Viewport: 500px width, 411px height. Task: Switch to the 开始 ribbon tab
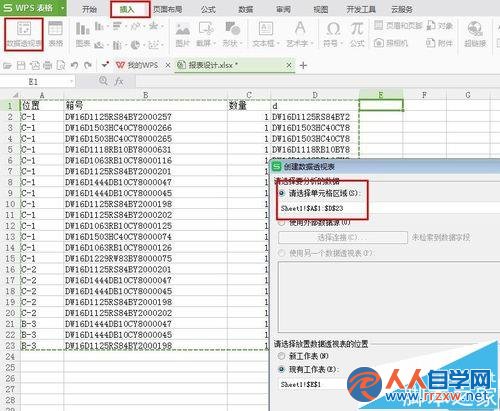[x=90, y=9]
